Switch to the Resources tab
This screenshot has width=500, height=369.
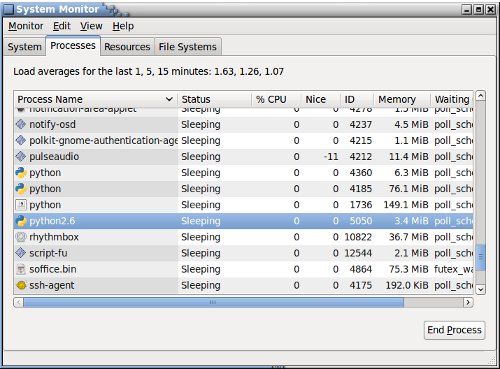tap(127, 47)
